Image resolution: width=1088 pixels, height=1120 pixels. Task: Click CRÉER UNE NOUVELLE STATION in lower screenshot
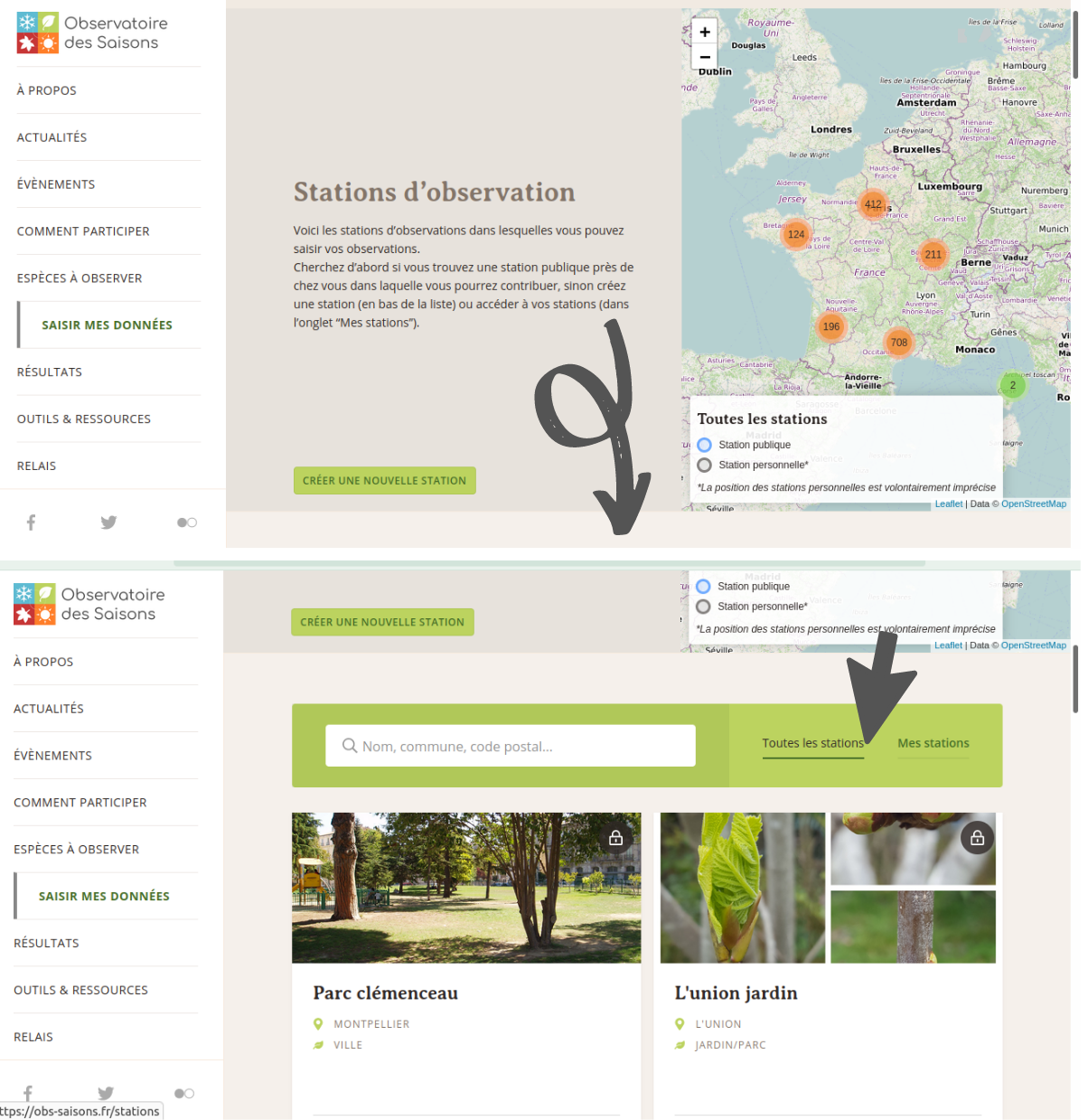[x=382, y=622]
